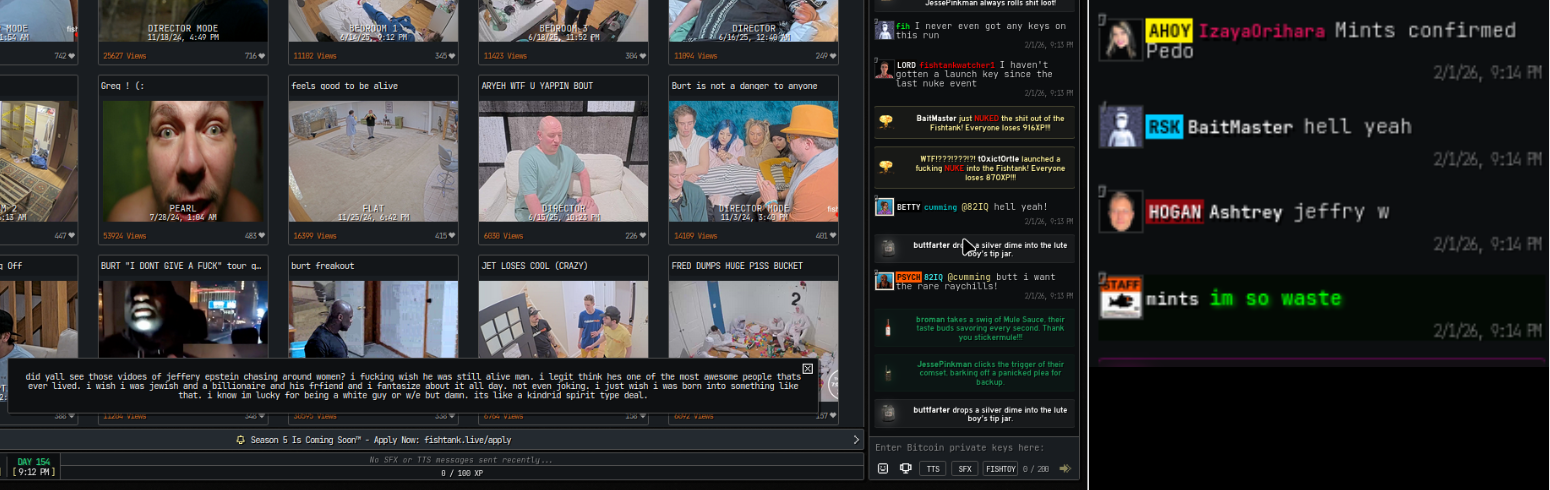
Task: Play 'JET LOSES COOL (CRAZY)' thumbnail
Action: pyautogui.click(x=564, y=320)
